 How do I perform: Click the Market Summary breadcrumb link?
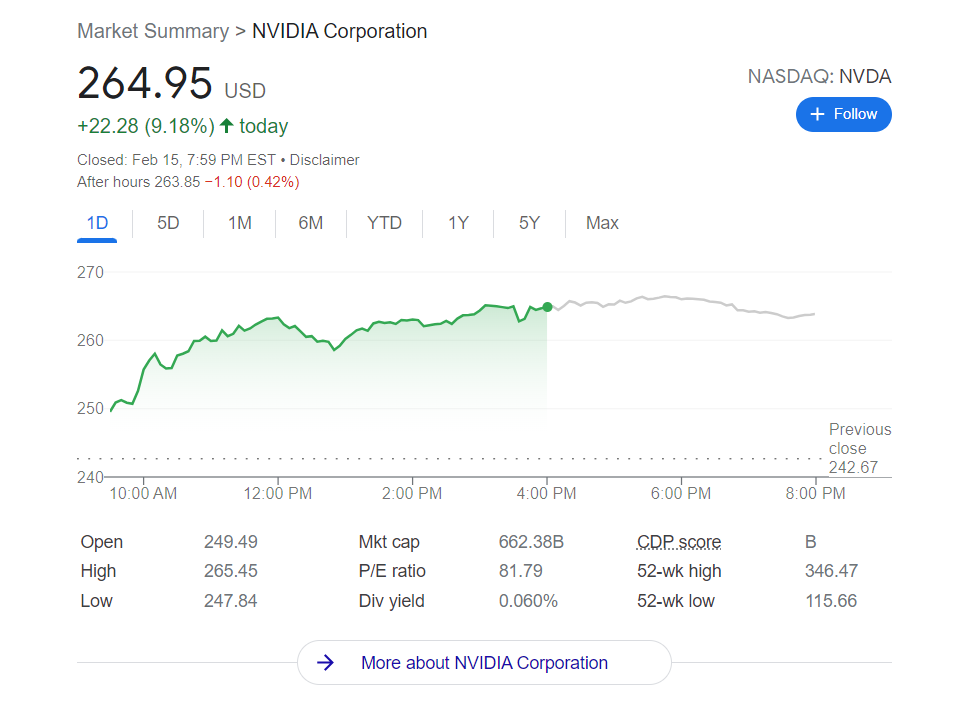click(x=153, y=31)
